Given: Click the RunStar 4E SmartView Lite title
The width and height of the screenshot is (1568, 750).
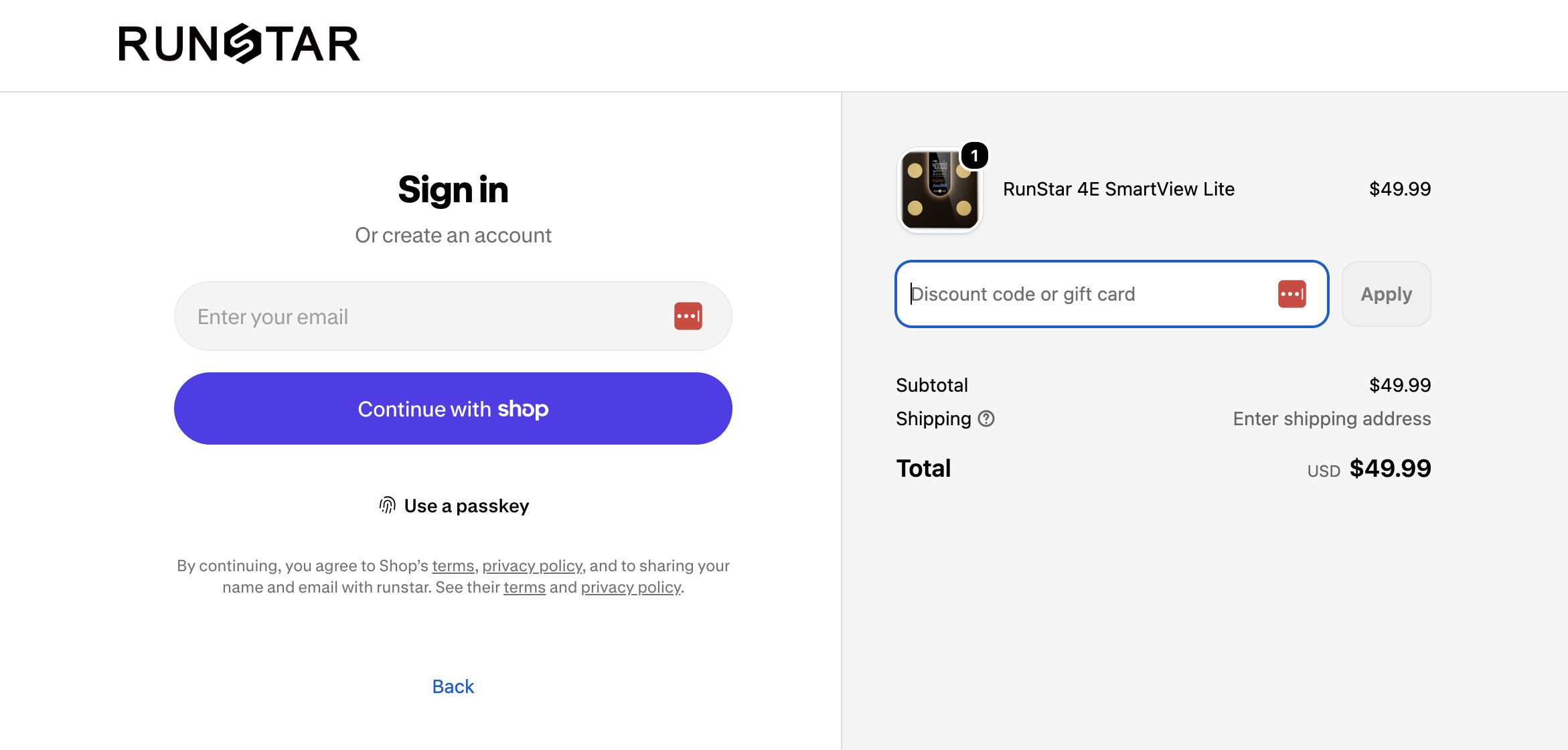Looking at the screenshot, I should pos(1119,189).
